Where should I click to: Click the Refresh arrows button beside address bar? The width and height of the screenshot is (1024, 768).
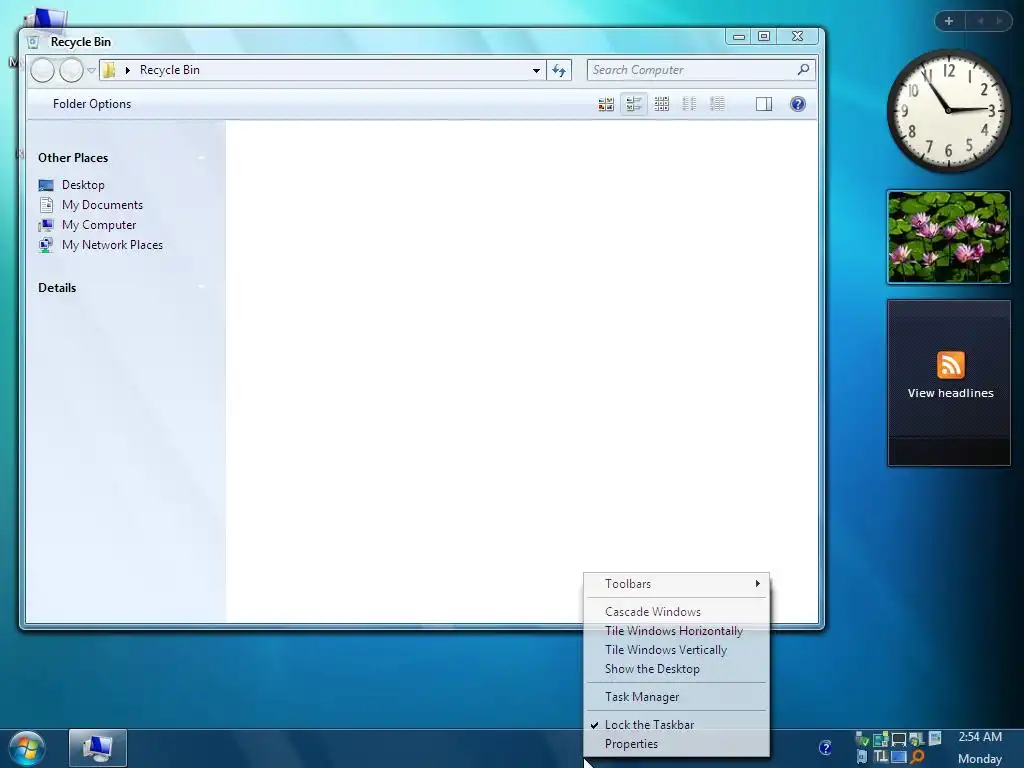pyautogui.click(x=559, y=70)
